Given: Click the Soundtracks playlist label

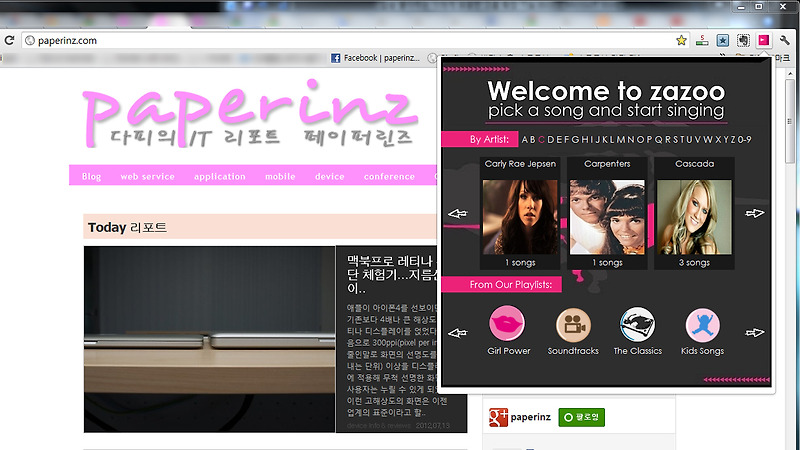Looking at the screenshot, I should (x=573, y=351).
